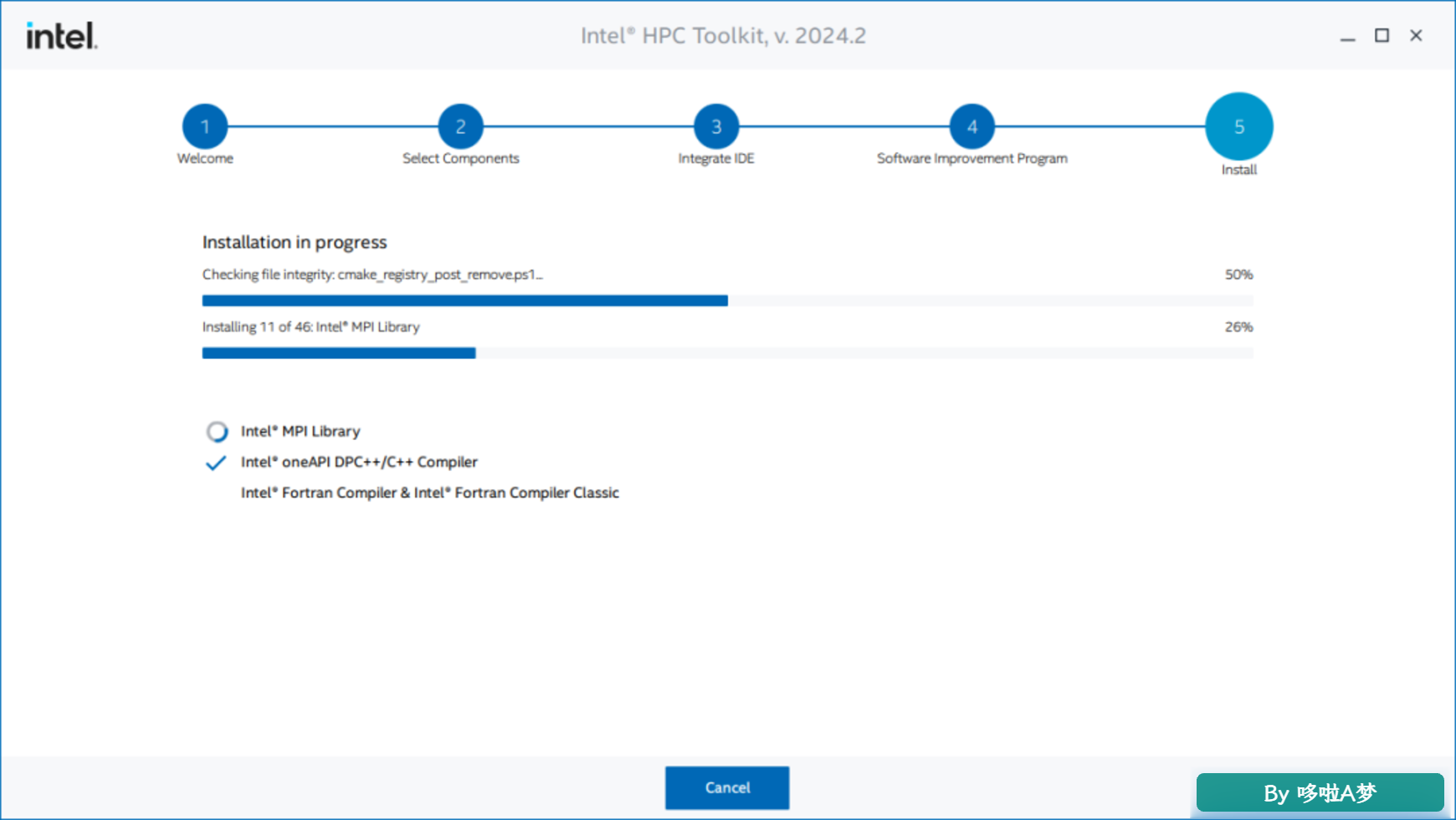Click the file integrity progress bar
Viewport: 1456px width, 820px height.
coord(728,300)
